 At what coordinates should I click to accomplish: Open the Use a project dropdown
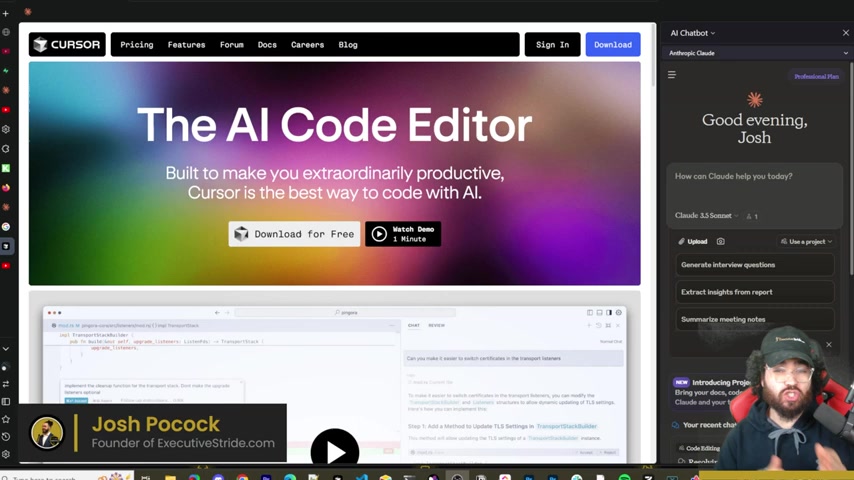point(806,241)
